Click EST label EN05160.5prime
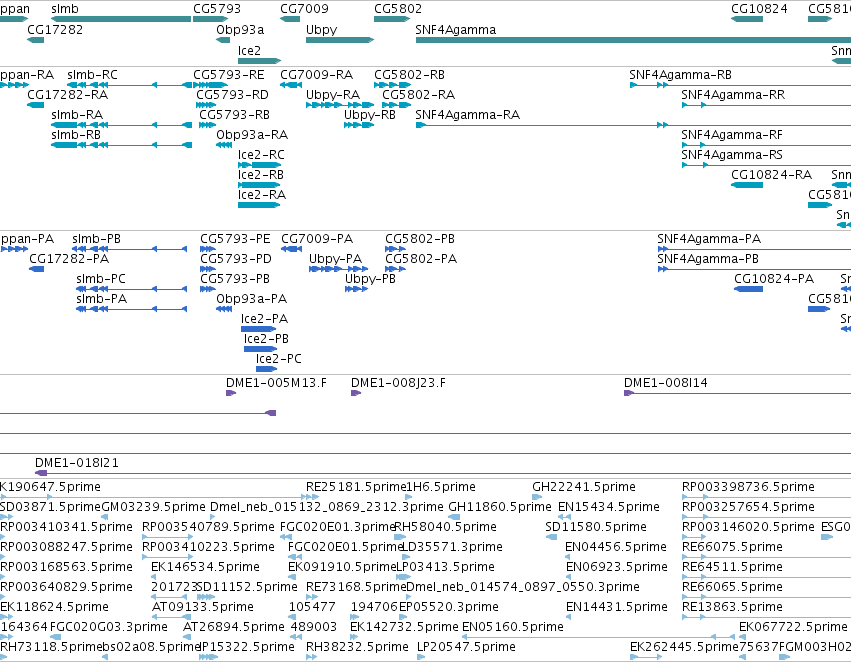This screenshot has height=662, width=851. 513,627
